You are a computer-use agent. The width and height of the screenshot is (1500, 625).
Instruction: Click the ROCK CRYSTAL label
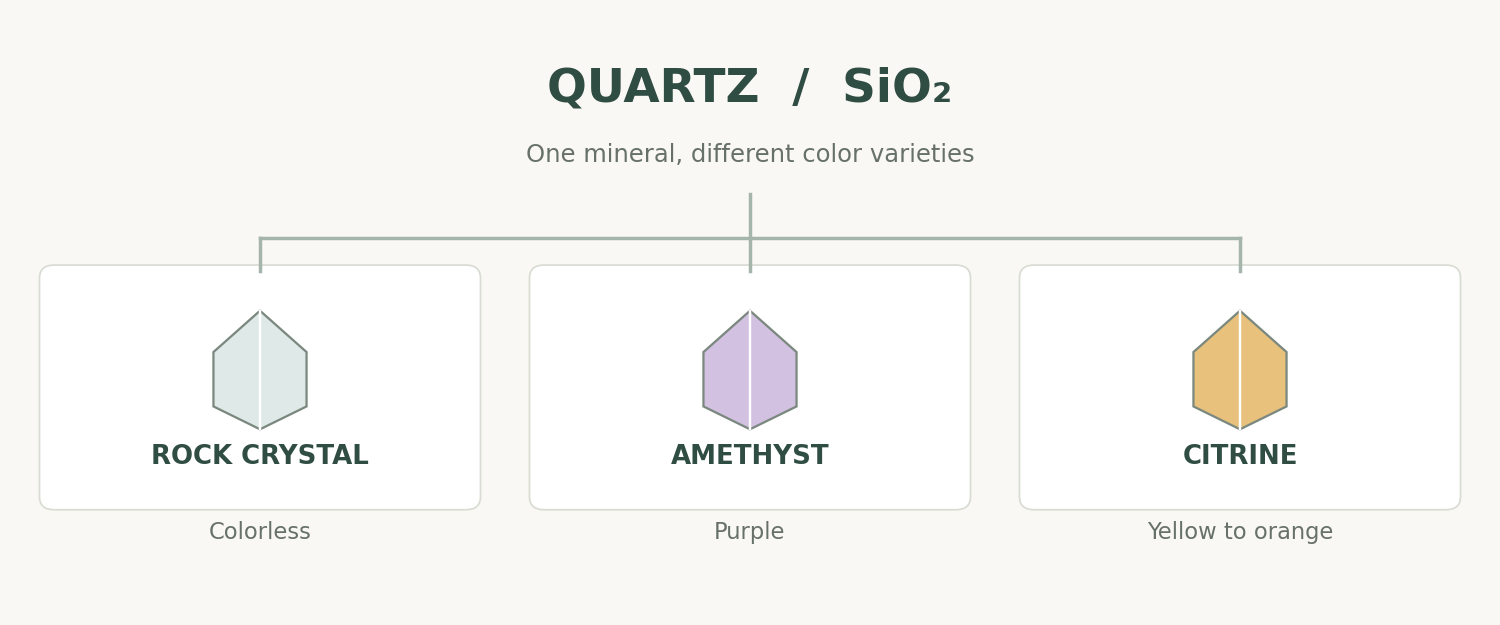pyautogui.click(x=260, y=456)
